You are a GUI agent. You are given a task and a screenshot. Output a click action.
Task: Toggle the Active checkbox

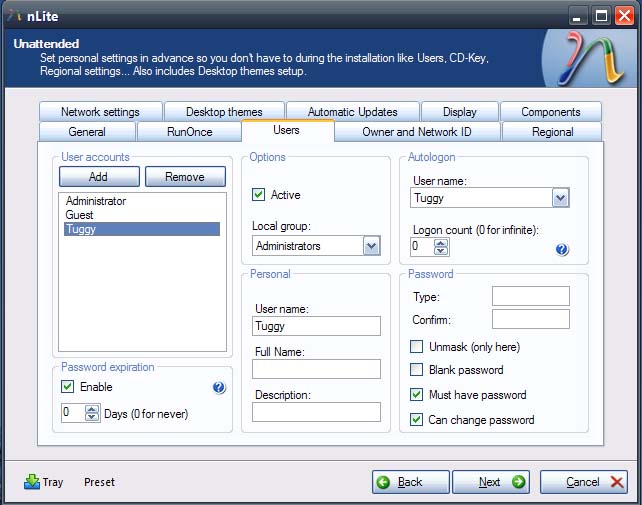[258, 195]
